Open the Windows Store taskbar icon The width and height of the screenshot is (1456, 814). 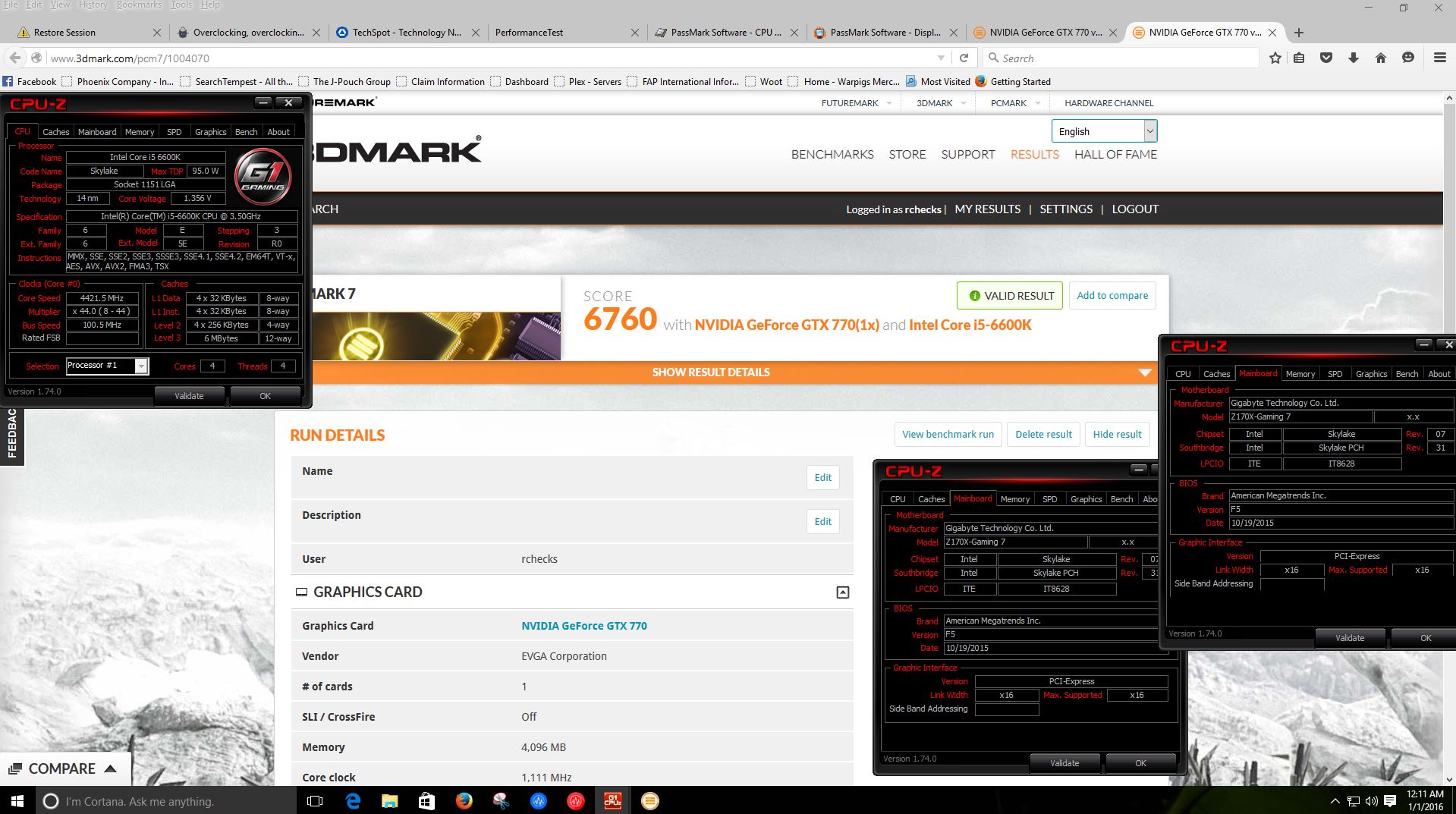point(426,801)
